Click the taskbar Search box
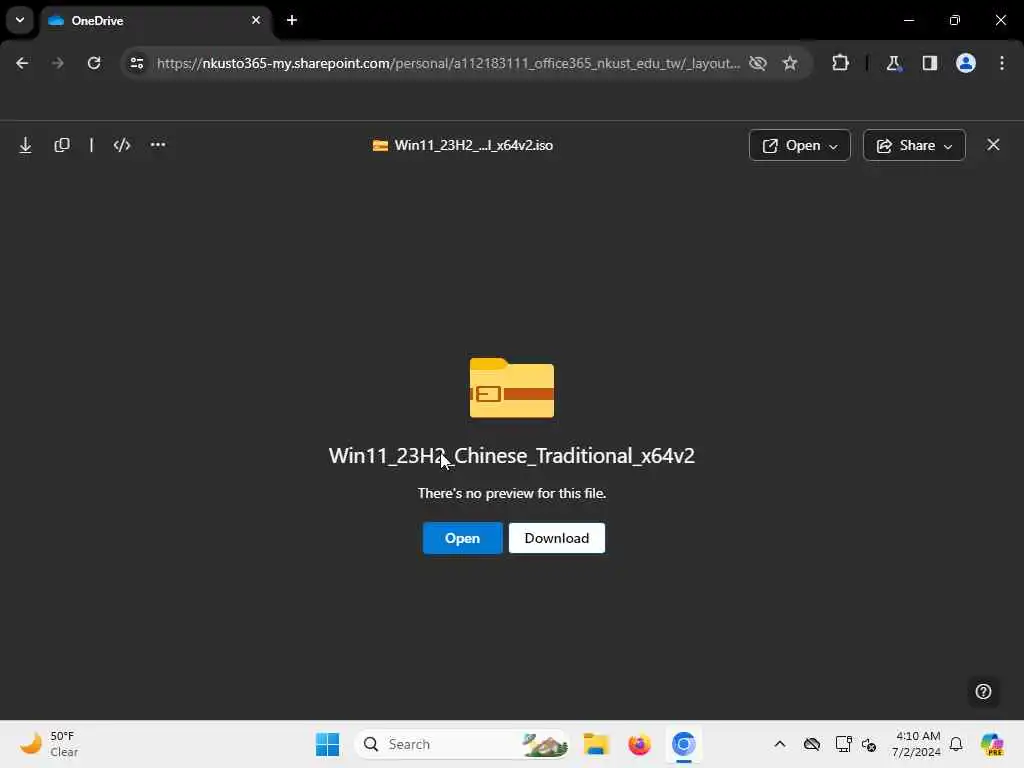This screenshot has width=1024, height=768. click(462, 744)
